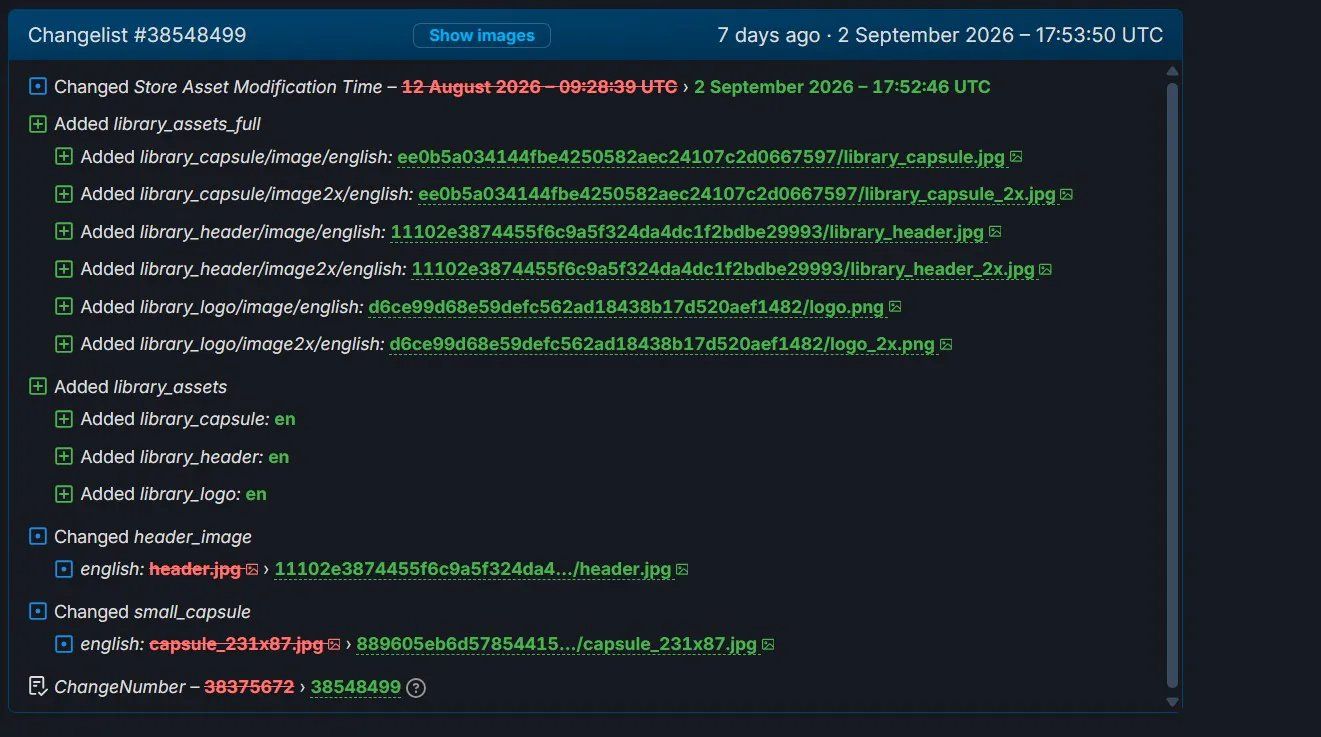The width and height of the screenshot is (1321, 737).
Task: Open the library_header.jpg file link
Action: (687, 232)
